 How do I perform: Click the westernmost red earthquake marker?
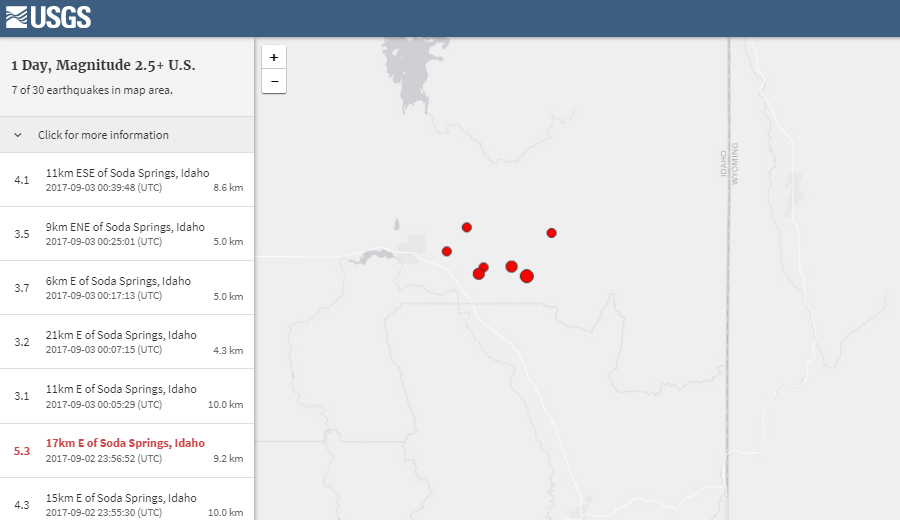point(447,251)
